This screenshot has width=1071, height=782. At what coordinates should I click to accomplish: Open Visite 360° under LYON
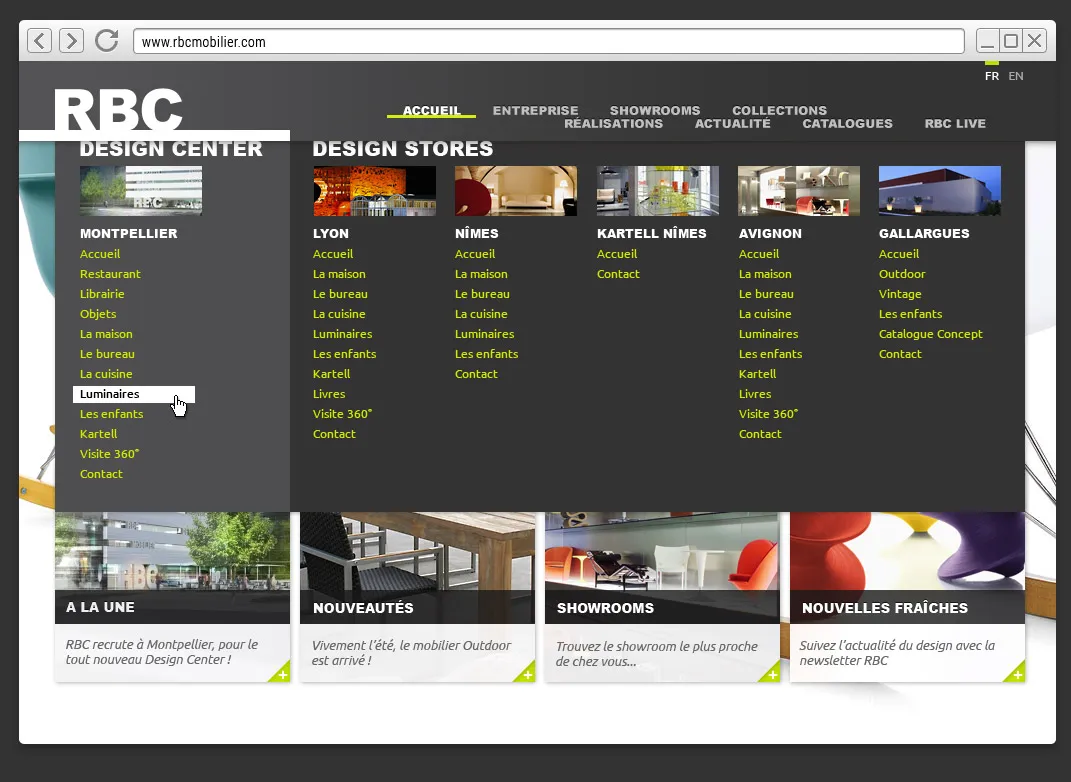(x=343, y=413)
